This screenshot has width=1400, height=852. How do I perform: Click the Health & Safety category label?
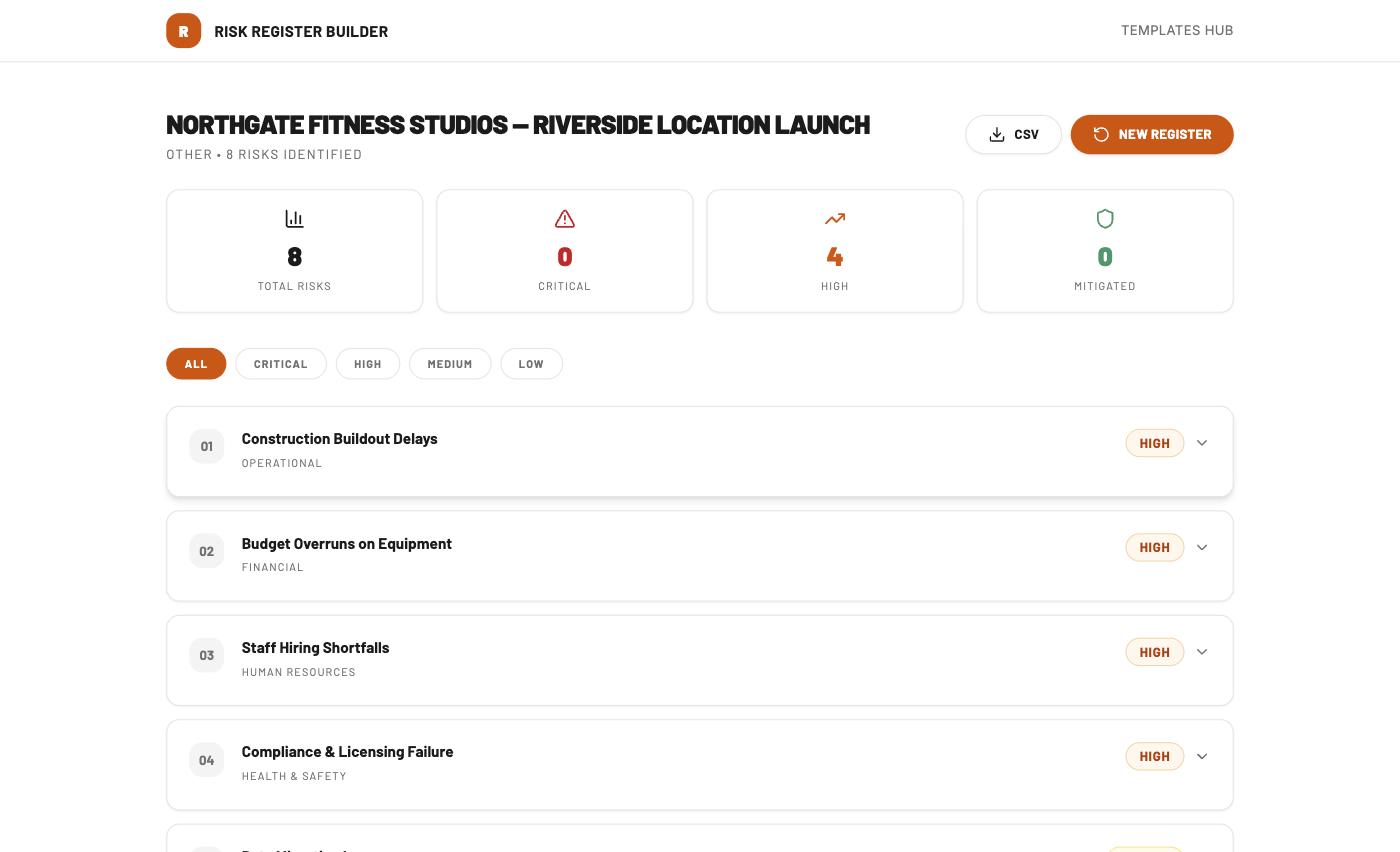[x=294, y=776]
